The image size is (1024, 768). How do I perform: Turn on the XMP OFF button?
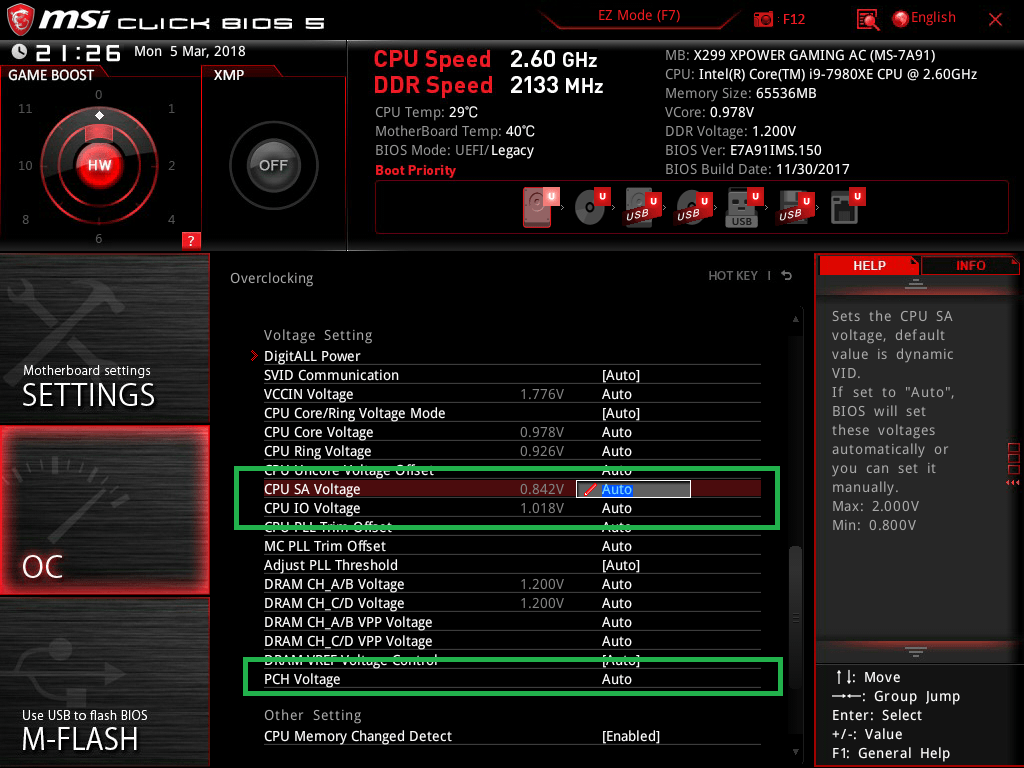click(274, 165)
